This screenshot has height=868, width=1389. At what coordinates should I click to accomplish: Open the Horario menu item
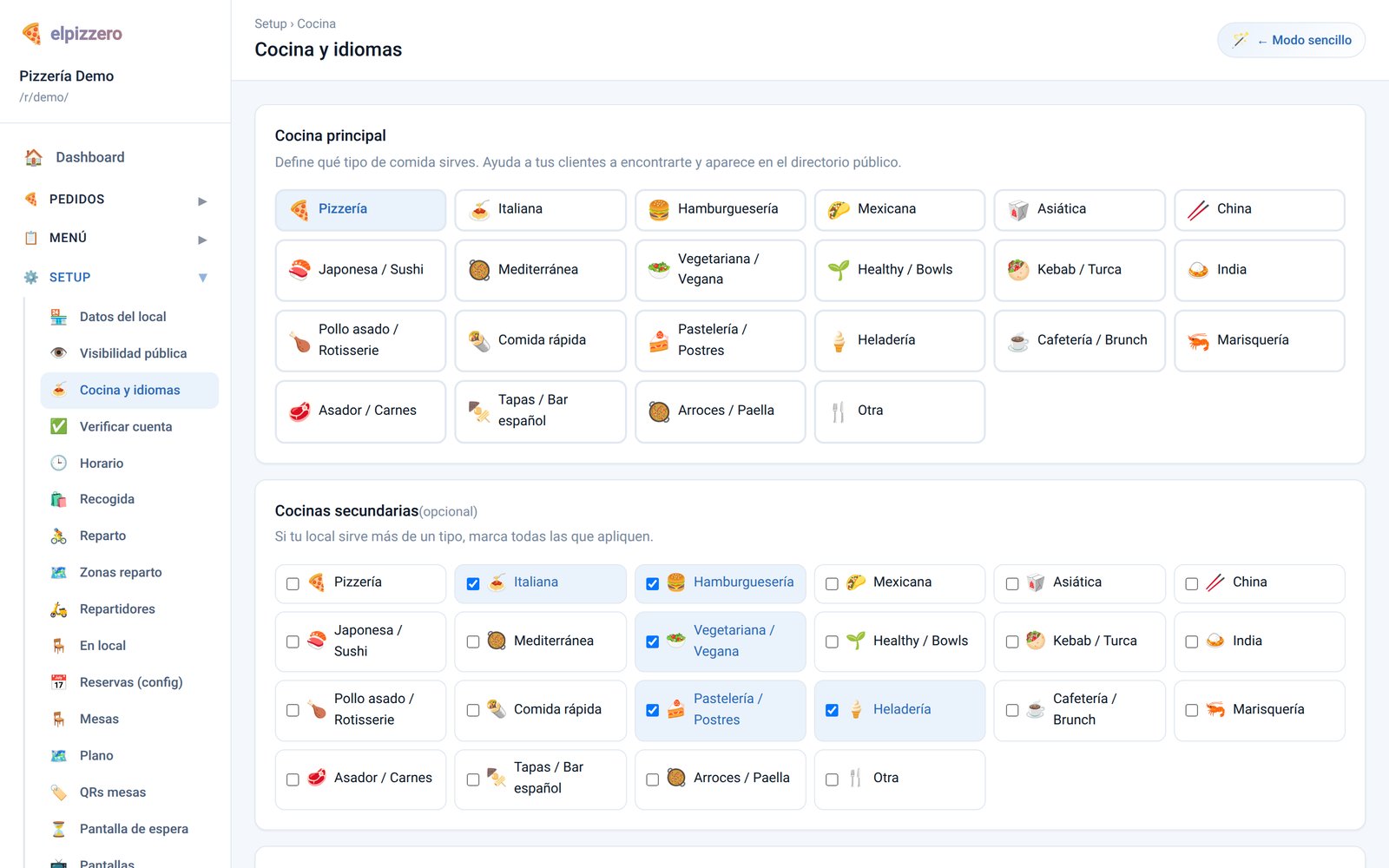129,463
